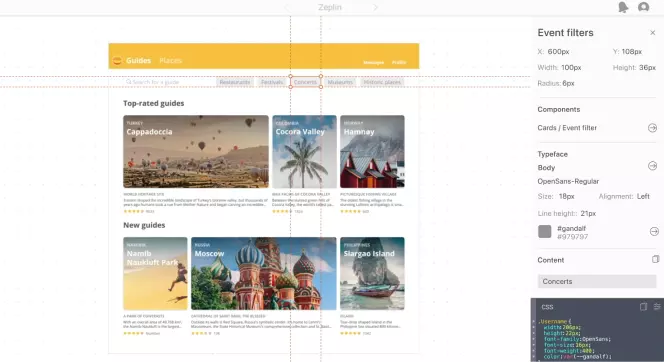Image resolution: width=664 pixels, height=362 pixels.
Task: Select the Historic places filter chip
Action: click(x=382, y=82)
